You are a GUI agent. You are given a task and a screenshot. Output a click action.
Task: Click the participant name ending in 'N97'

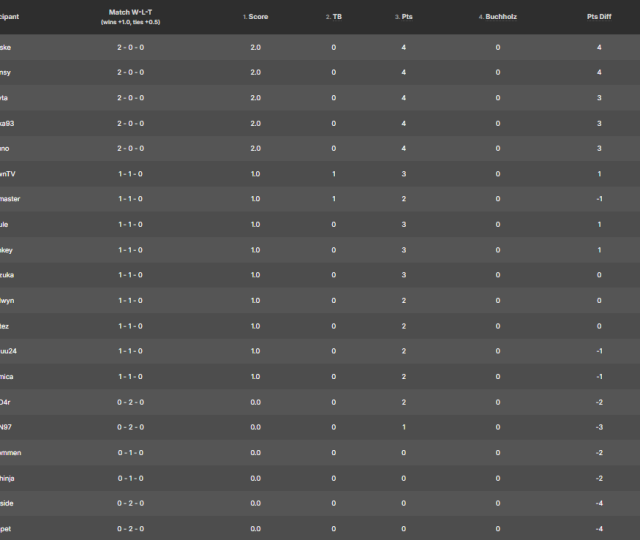tap(7, 427)
